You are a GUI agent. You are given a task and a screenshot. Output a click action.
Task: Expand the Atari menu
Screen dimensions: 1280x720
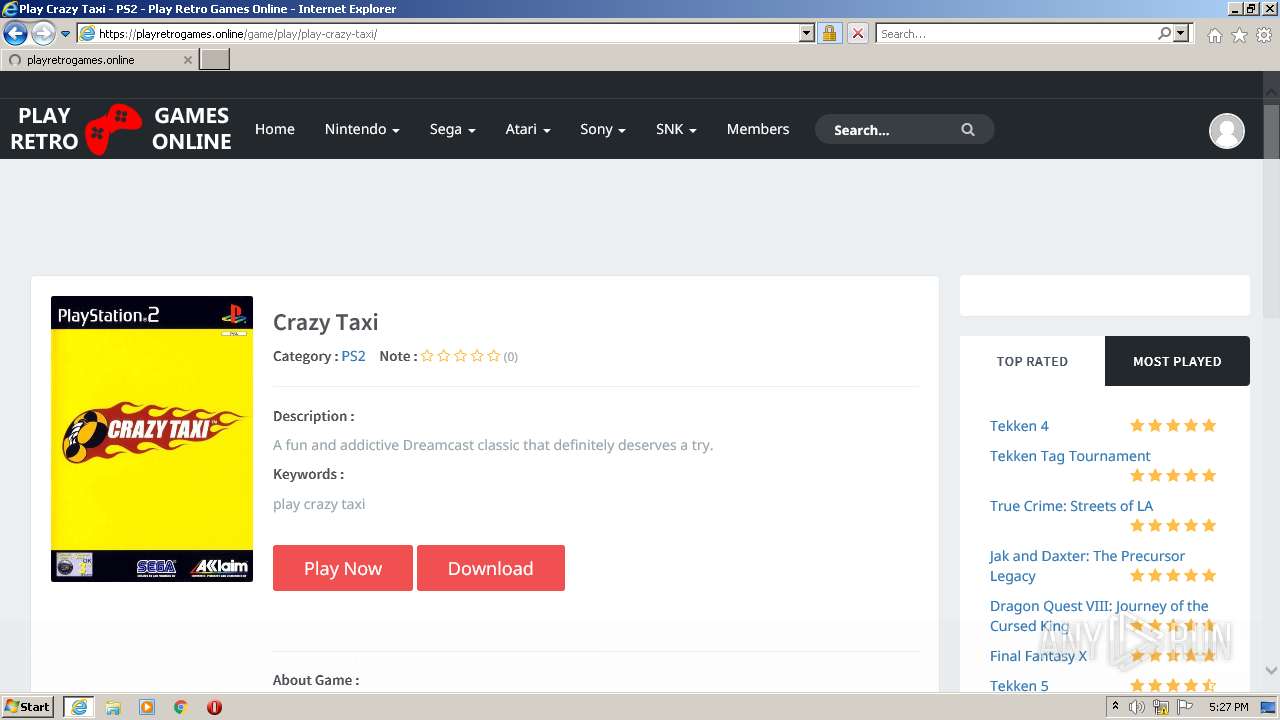(528, 129)
